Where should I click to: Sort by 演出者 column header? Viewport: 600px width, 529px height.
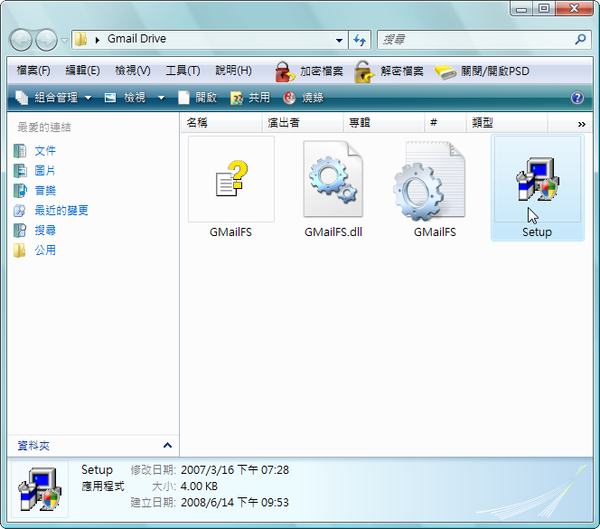click(302, 123)
